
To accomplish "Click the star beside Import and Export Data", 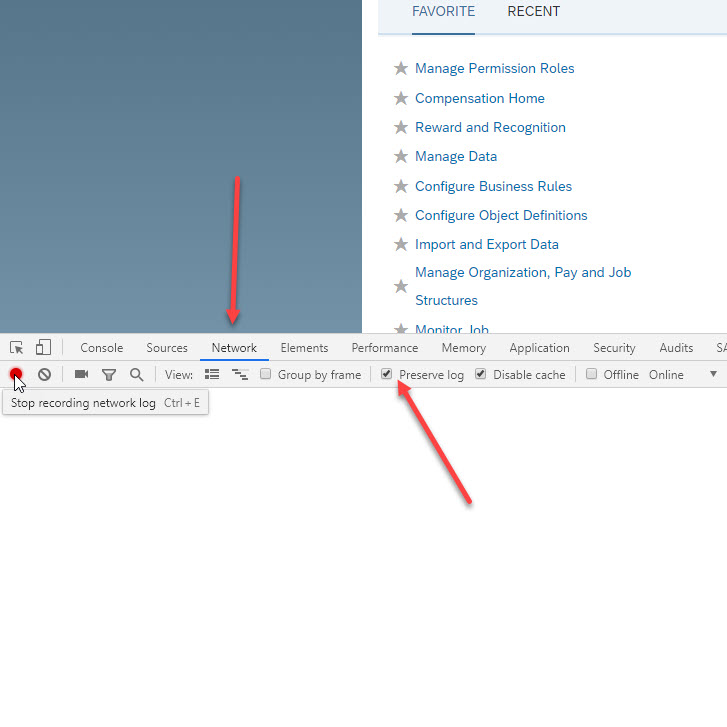I will coord(401,244).
